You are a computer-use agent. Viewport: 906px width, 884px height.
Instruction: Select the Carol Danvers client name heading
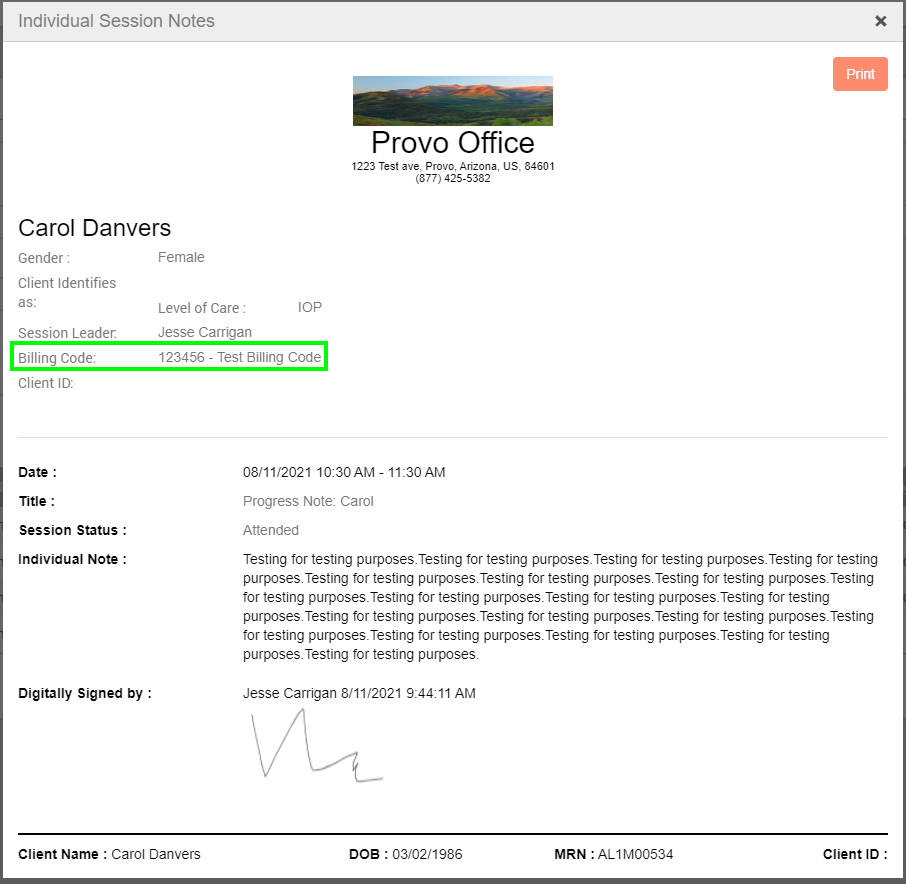(95, 228)
